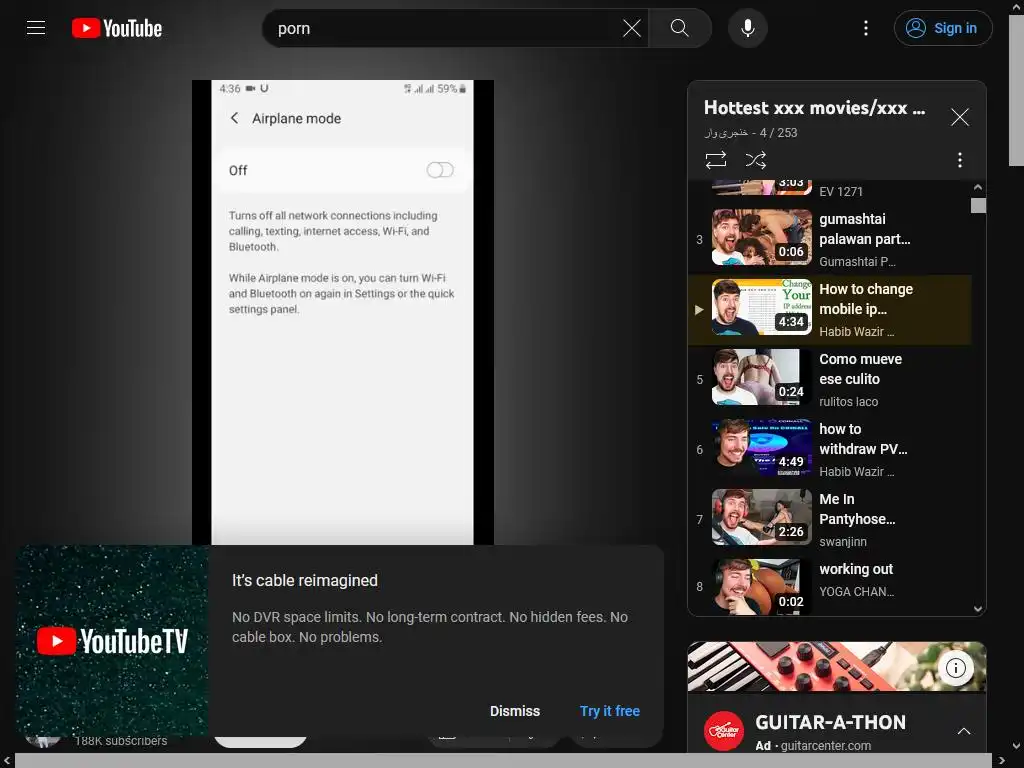1024x768 pixels.
Task: Select 'Me In Pantyhose...' playlist item
Action: coord(829,519)
